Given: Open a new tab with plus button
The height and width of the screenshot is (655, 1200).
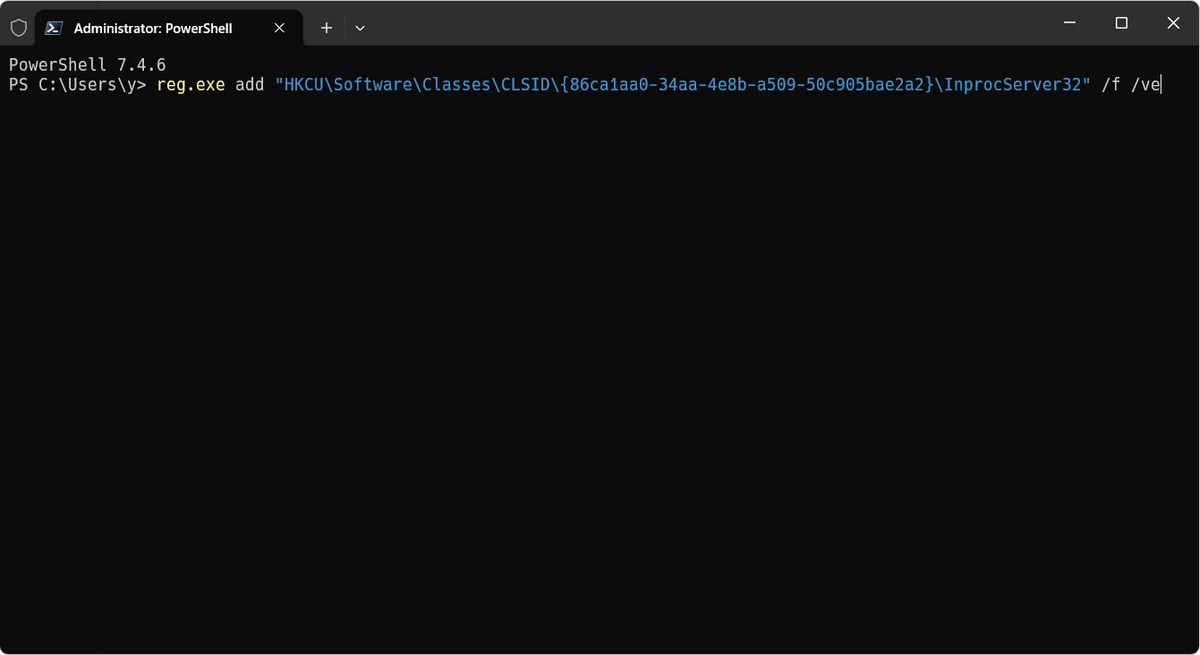Looking at the screenshot, I should coord(326,28).
